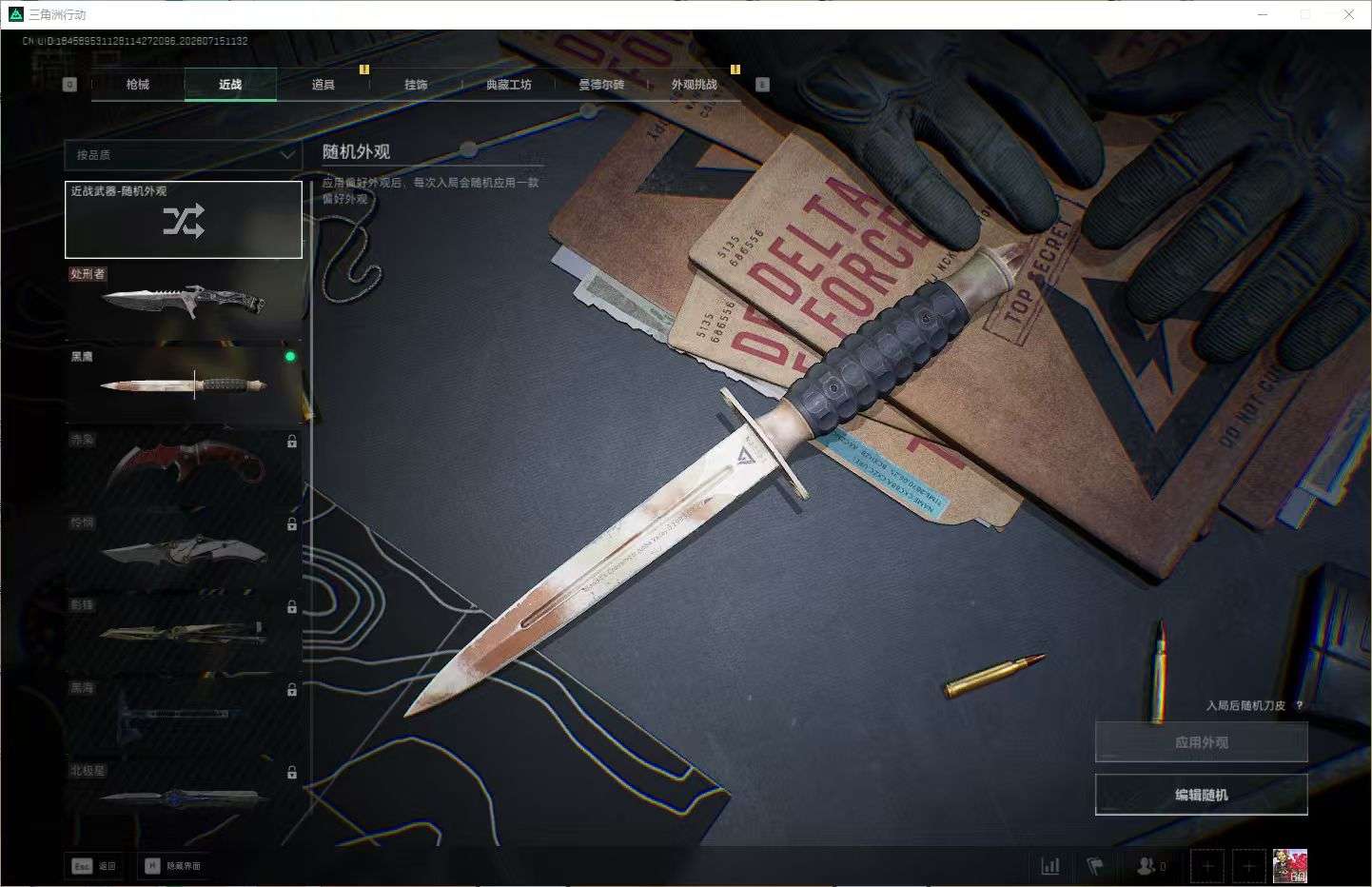Select the 黑鹰 knife skin
Viewport: 1372px width, 887px height.
pyautogui.click(x=184, y=385)
